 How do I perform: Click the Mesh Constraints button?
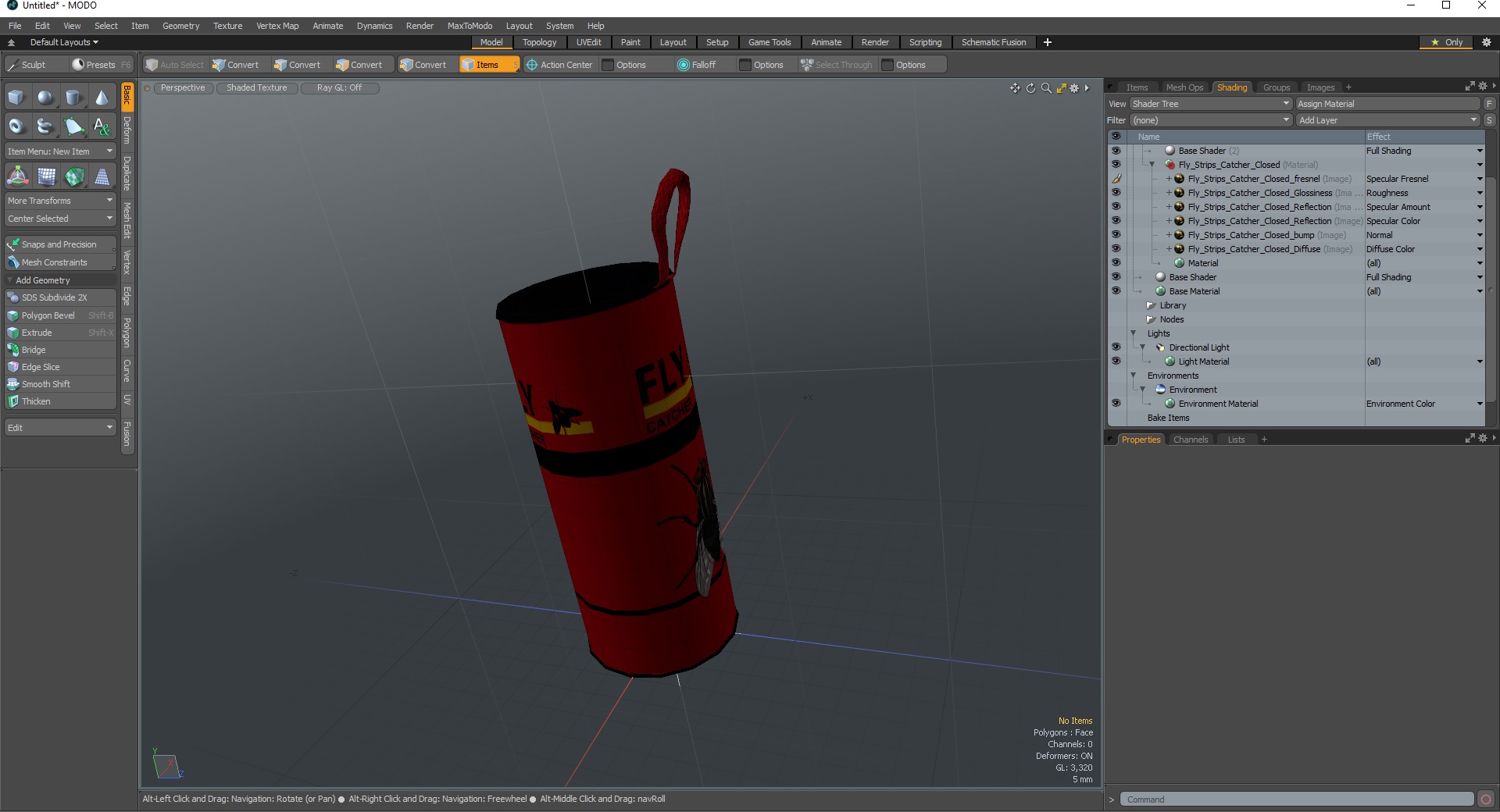60,262
